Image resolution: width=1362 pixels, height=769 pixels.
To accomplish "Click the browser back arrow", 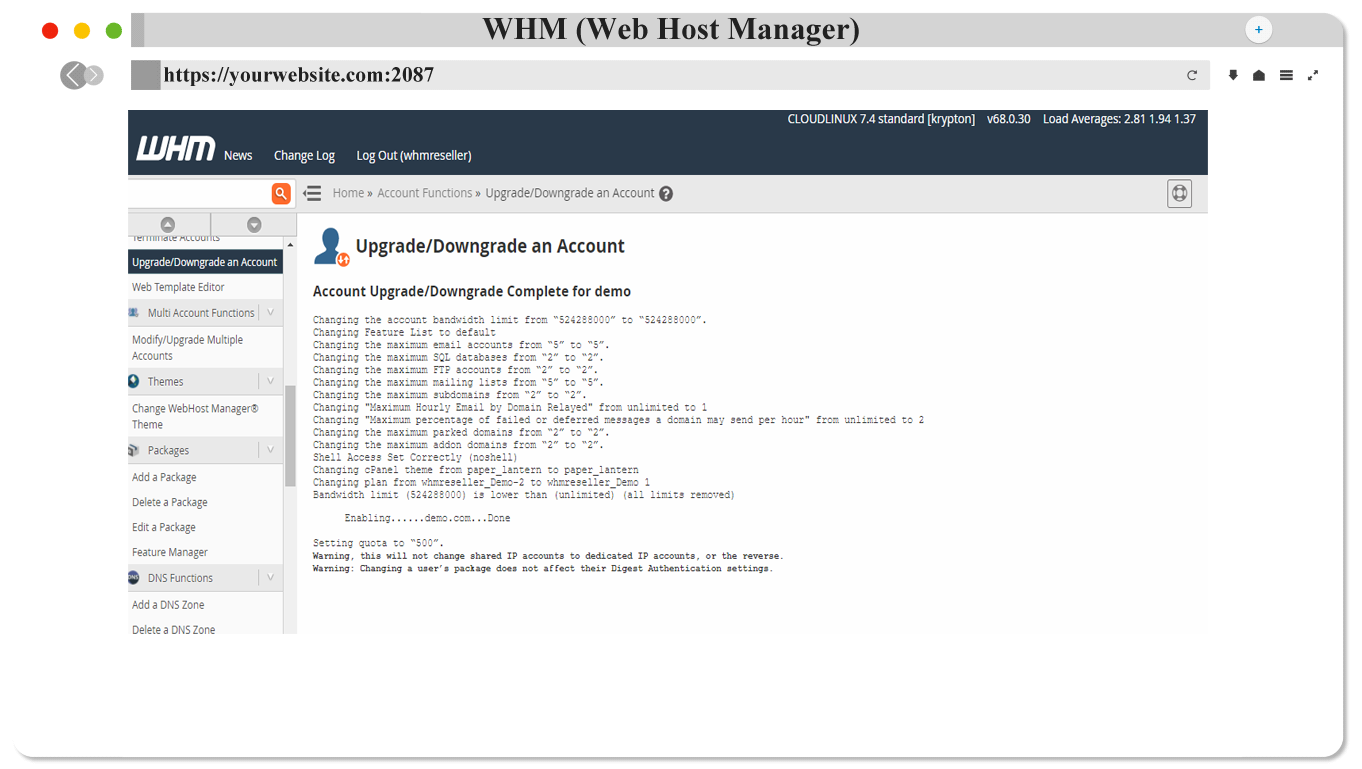I will click(72, 75).
